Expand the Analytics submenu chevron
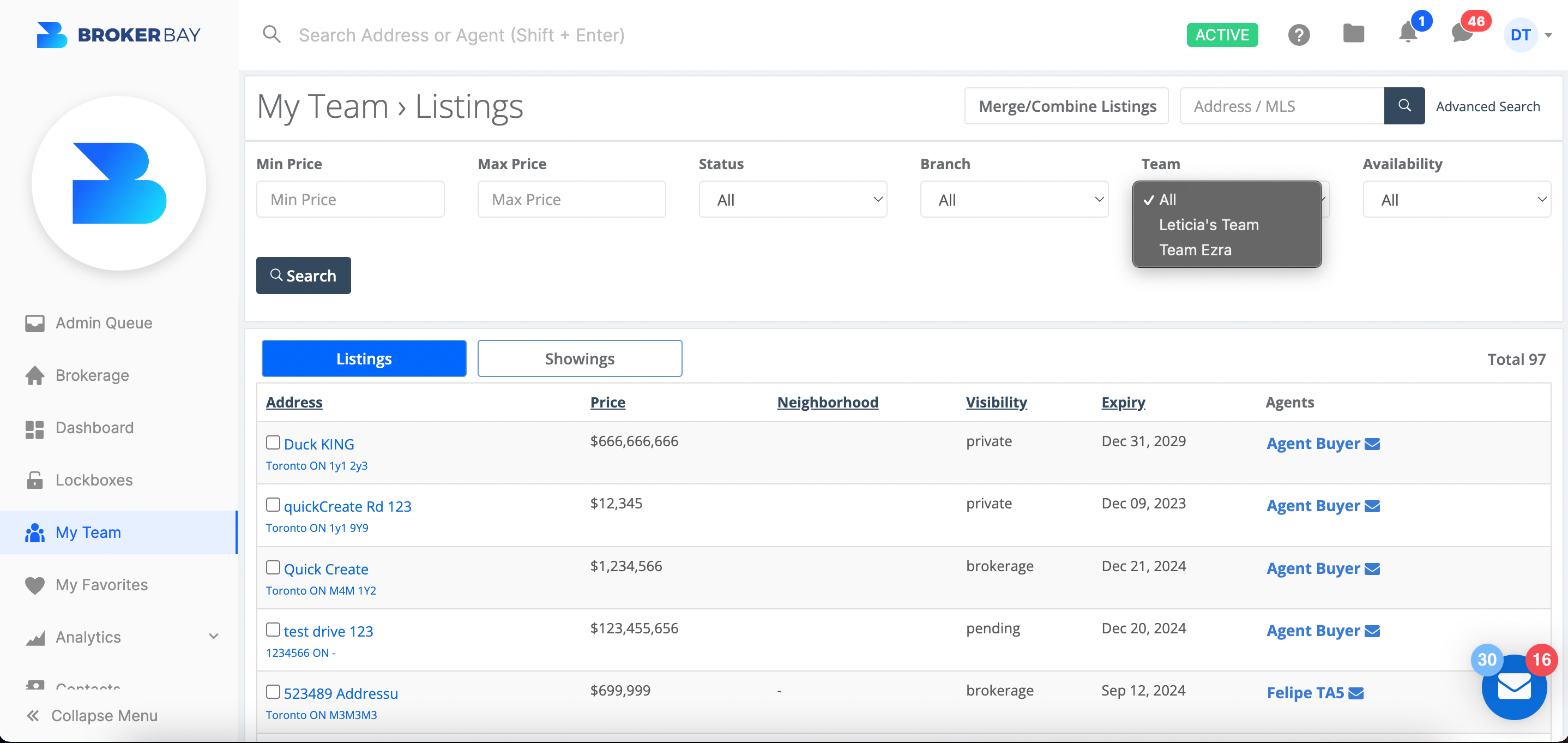Viewport: 1568px width, 743px height. click(214, 637)
